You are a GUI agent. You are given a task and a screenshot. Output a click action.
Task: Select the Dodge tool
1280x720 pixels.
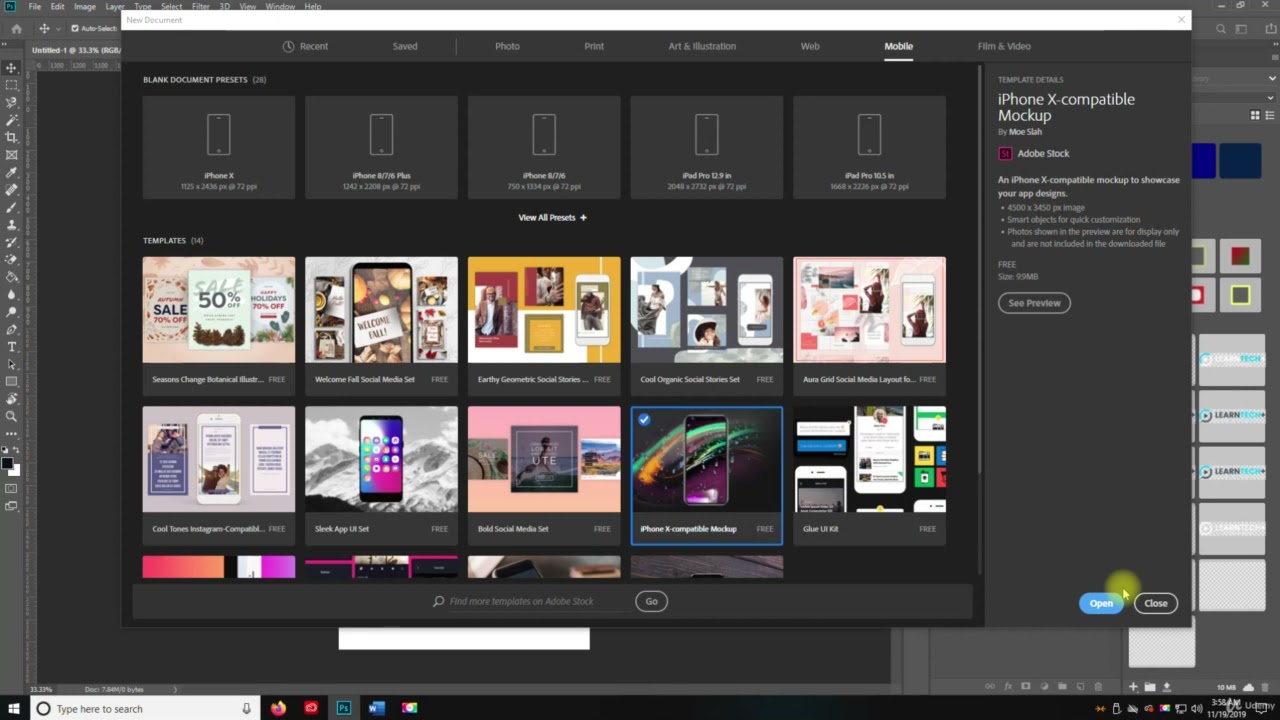(x=12, y=312)
